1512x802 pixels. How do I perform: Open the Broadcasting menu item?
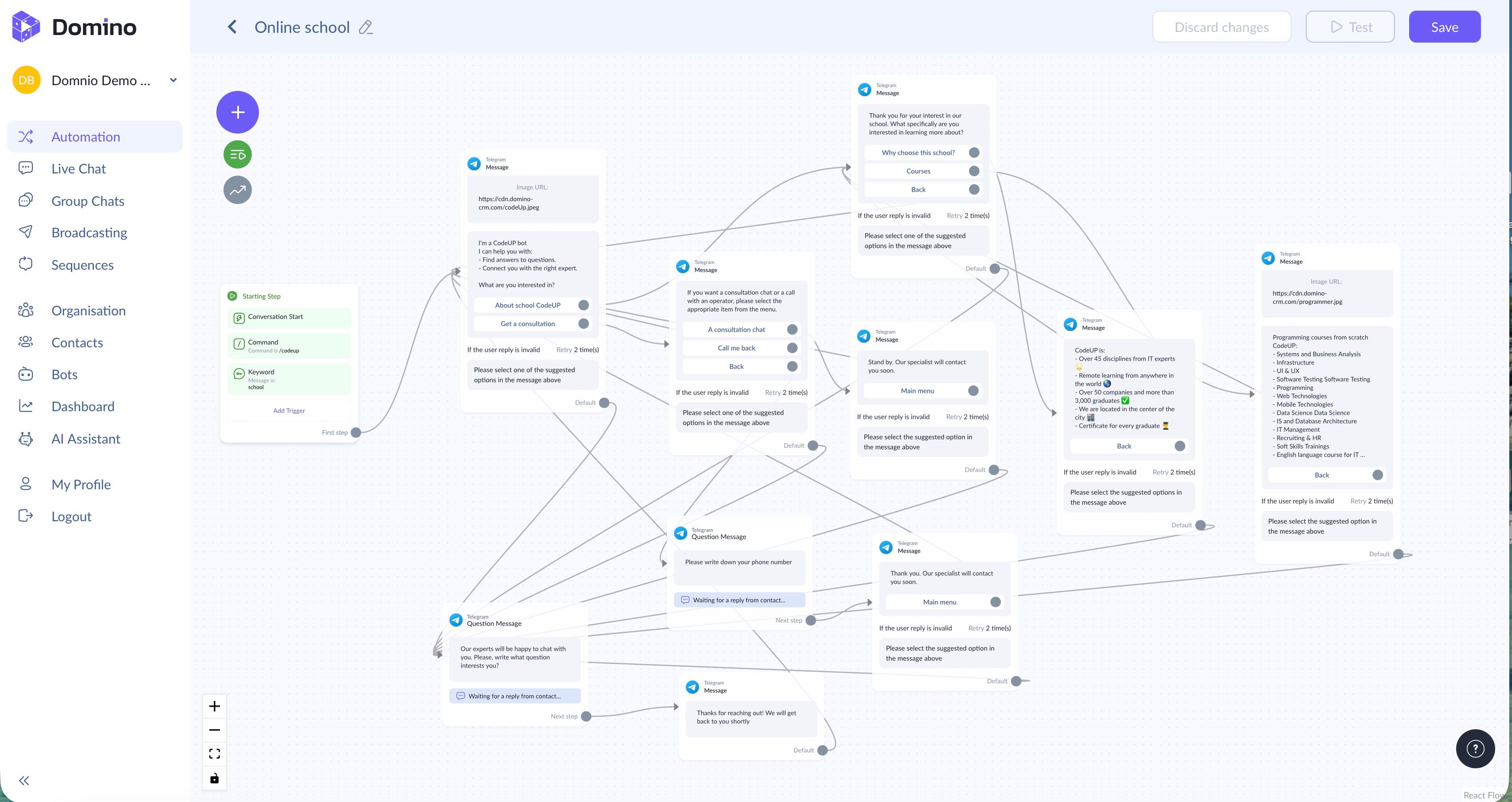coord(89,232)
